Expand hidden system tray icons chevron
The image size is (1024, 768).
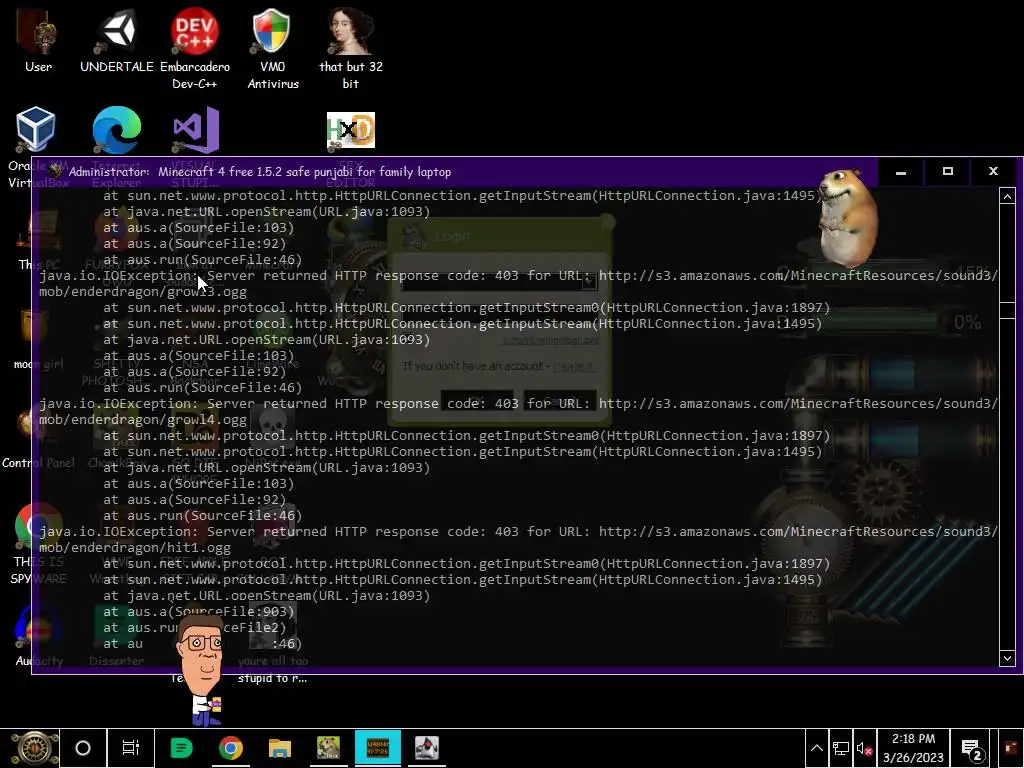[x=816, y=749]
